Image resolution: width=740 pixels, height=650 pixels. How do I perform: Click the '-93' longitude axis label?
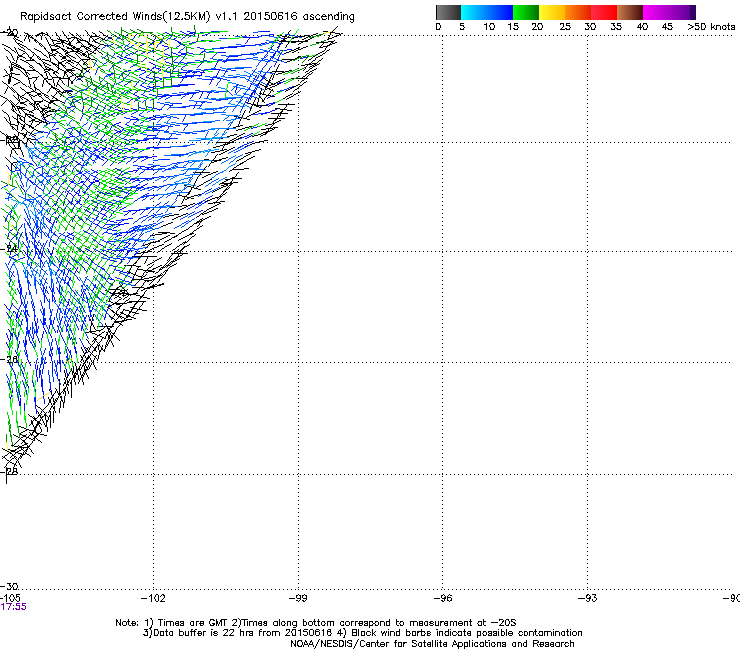(588, 599)
